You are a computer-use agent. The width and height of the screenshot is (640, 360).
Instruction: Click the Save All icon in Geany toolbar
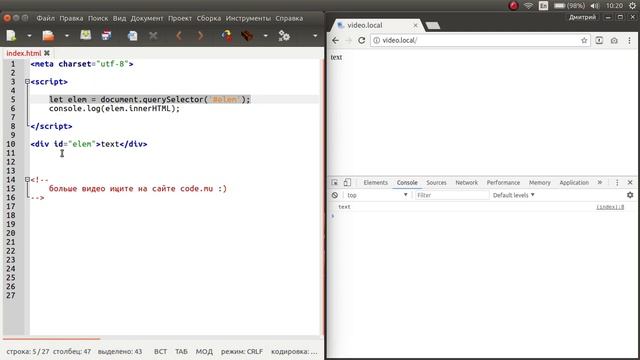coord(107,36)
